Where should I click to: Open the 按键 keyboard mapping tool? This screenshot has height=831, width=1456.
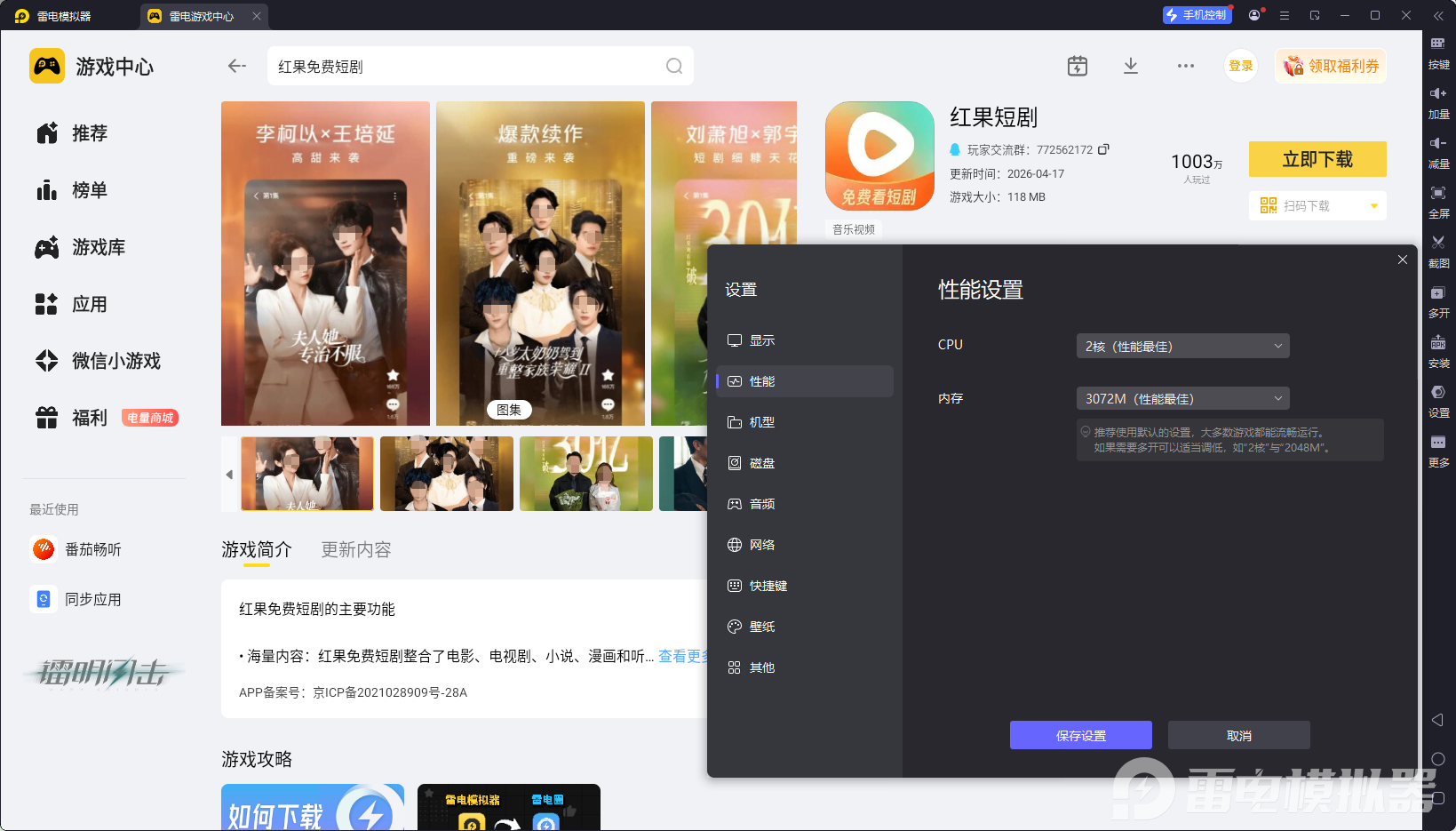[x=1438, y=52]
